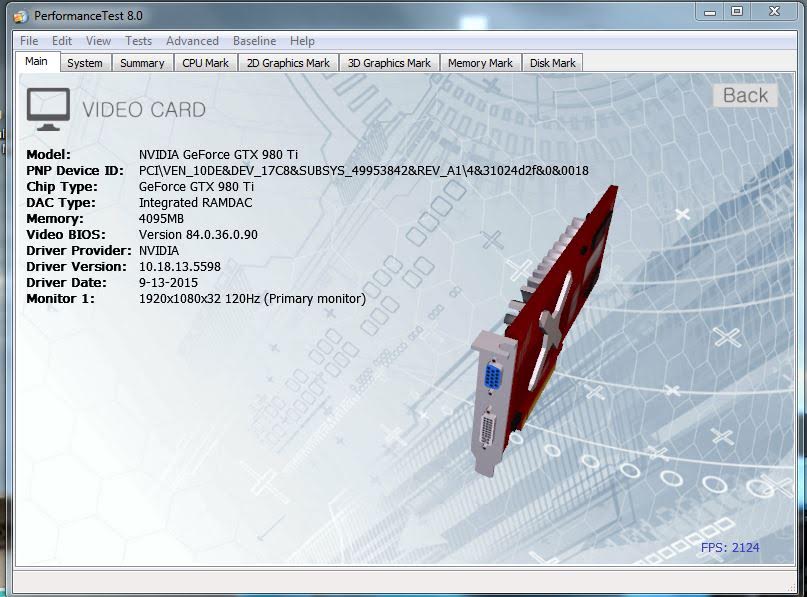
Task: Click the VIDEO CARD heading text
Action: [144, 110]
